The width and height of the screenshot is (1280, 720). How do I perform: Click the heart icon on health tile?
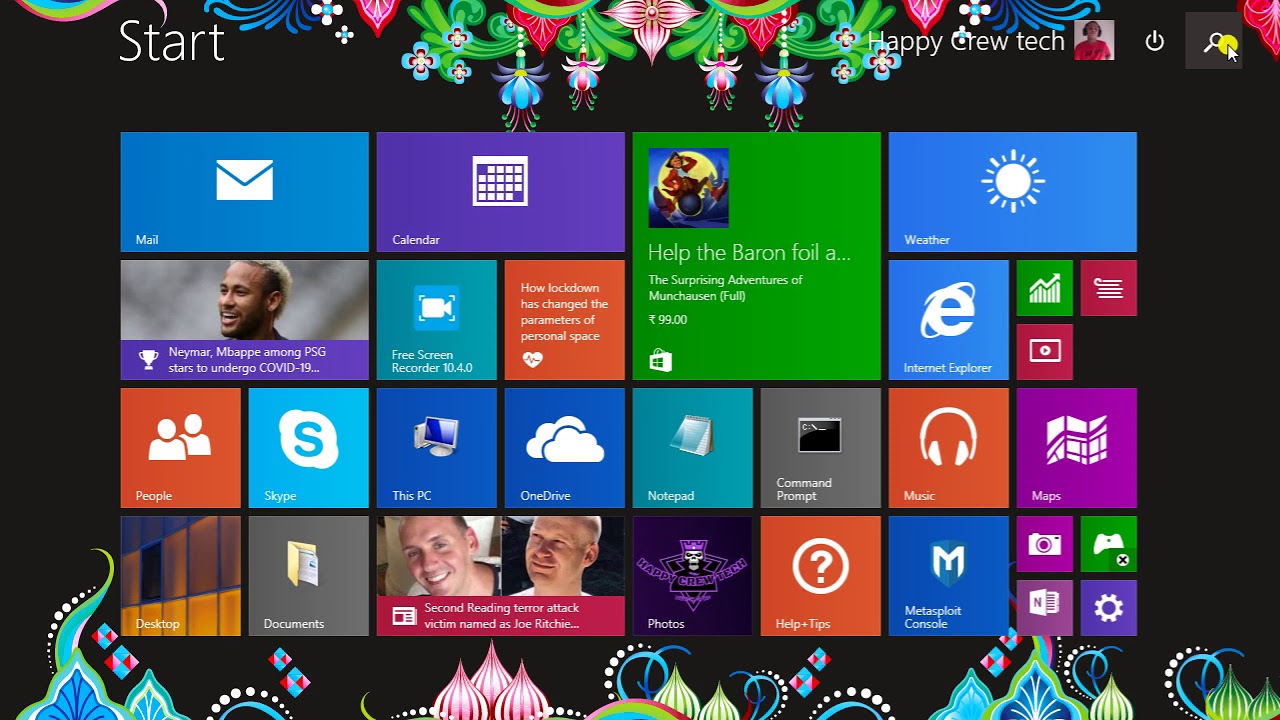(x=533, y=360)
